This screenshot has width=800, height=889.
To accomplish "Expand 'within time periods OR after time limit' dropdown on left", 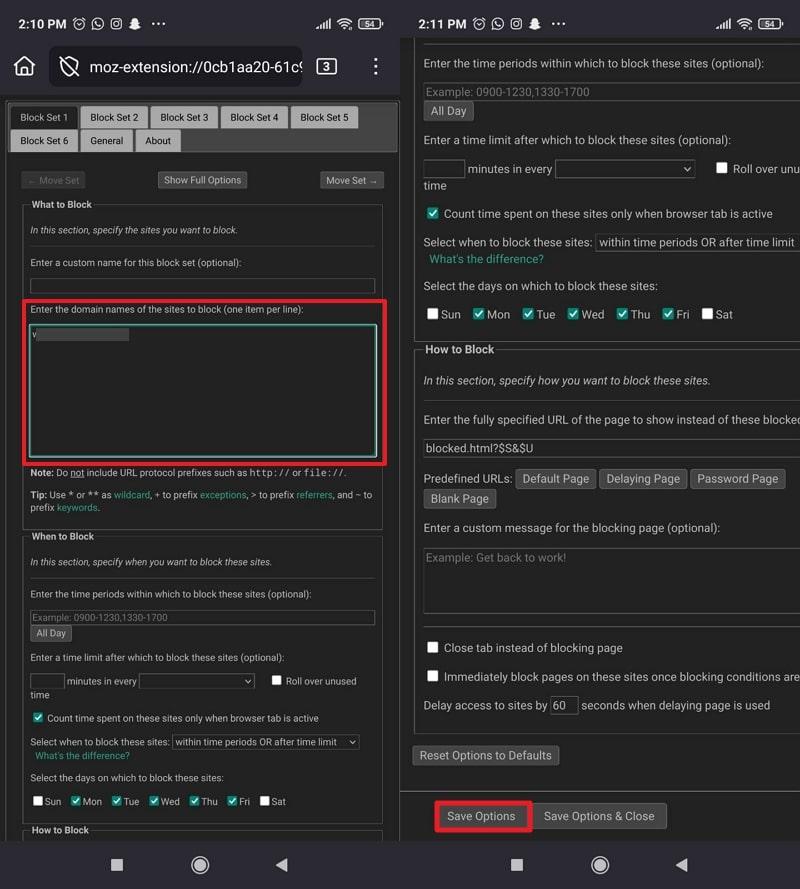I will tap(266, 742).
